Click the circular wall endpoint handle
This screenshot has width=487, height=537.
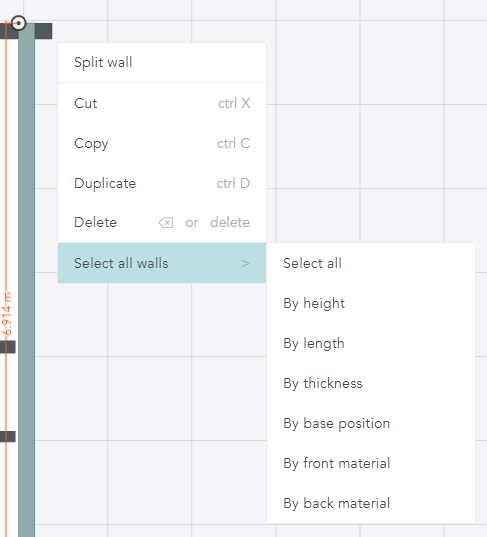click(x=18, y=23)
